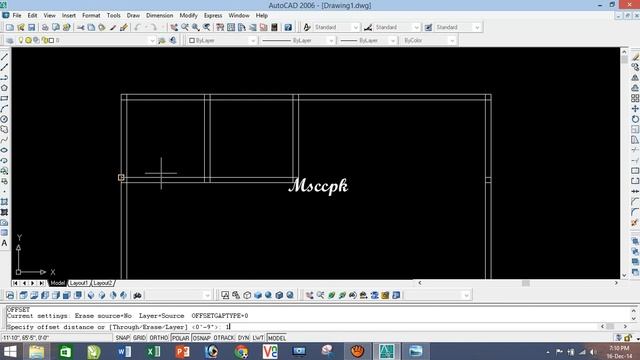Click the Help question mark icon
This screenshot has width=640, height=360.
tap(288, 27)
